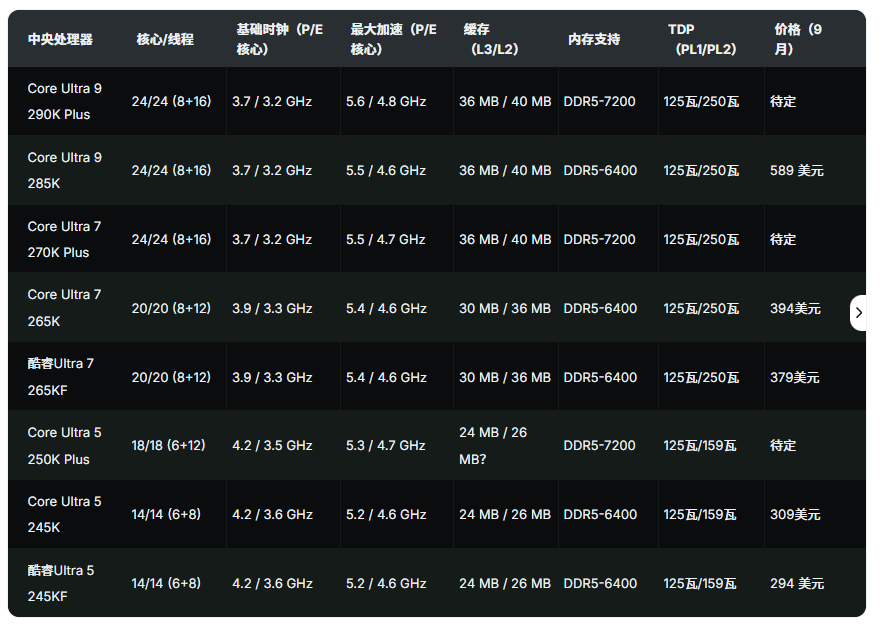This screenshot has width=881, height=630.
Task: Select the 394美元 price cell
Action: 795,309
